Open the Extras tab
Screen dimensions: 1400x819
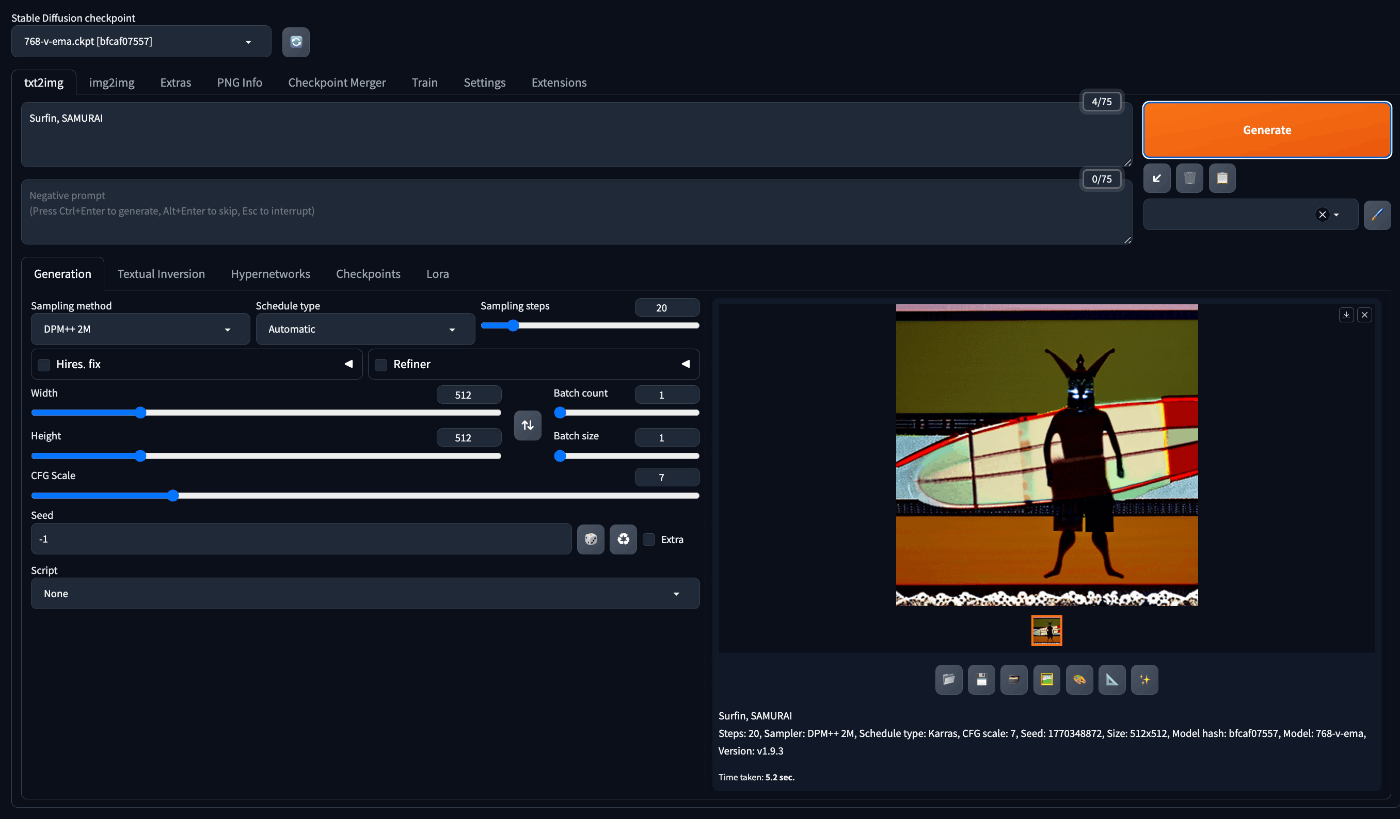[x=176, y=82]
